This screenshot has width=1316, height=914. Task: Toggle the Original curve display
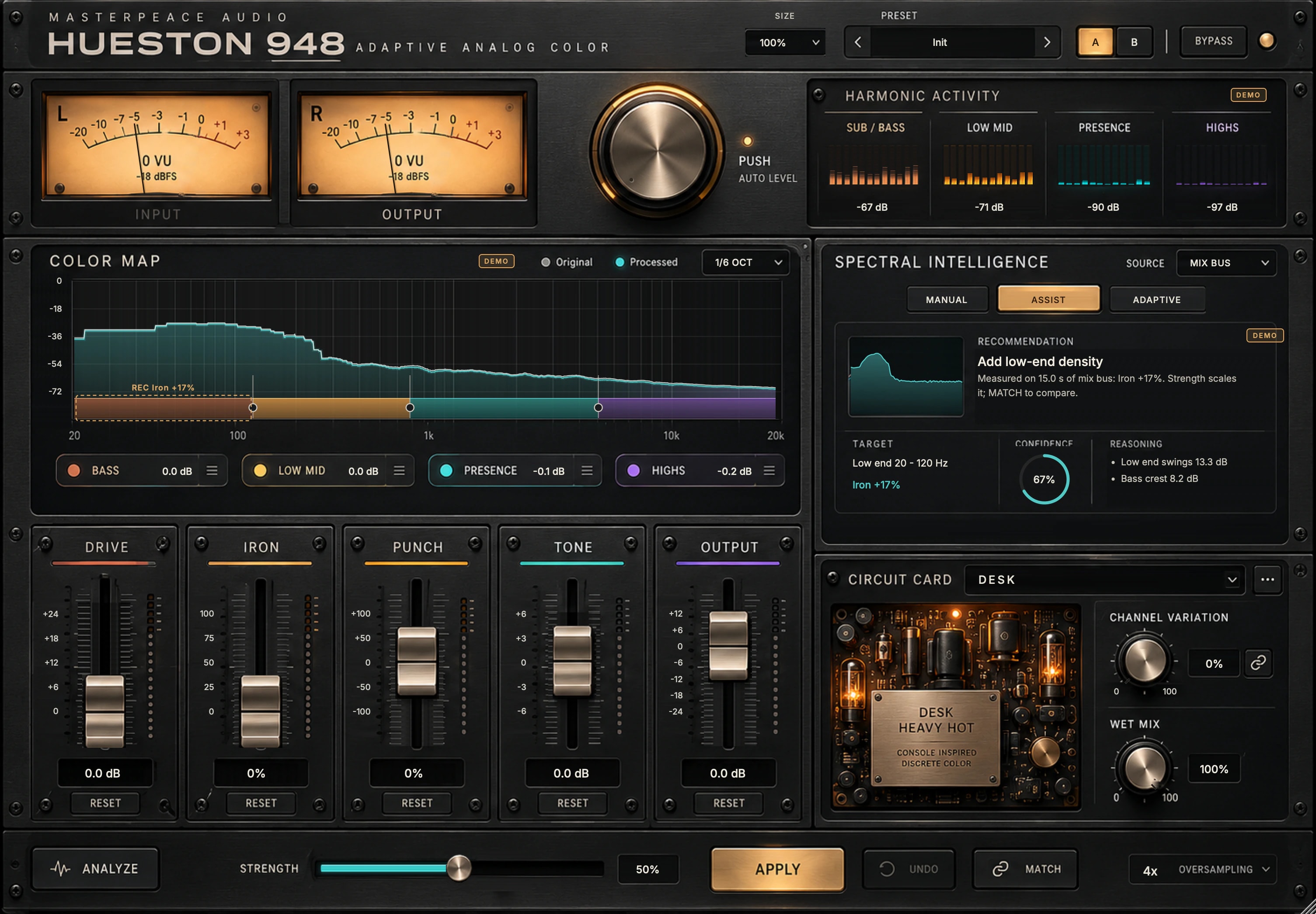(567, 262)
